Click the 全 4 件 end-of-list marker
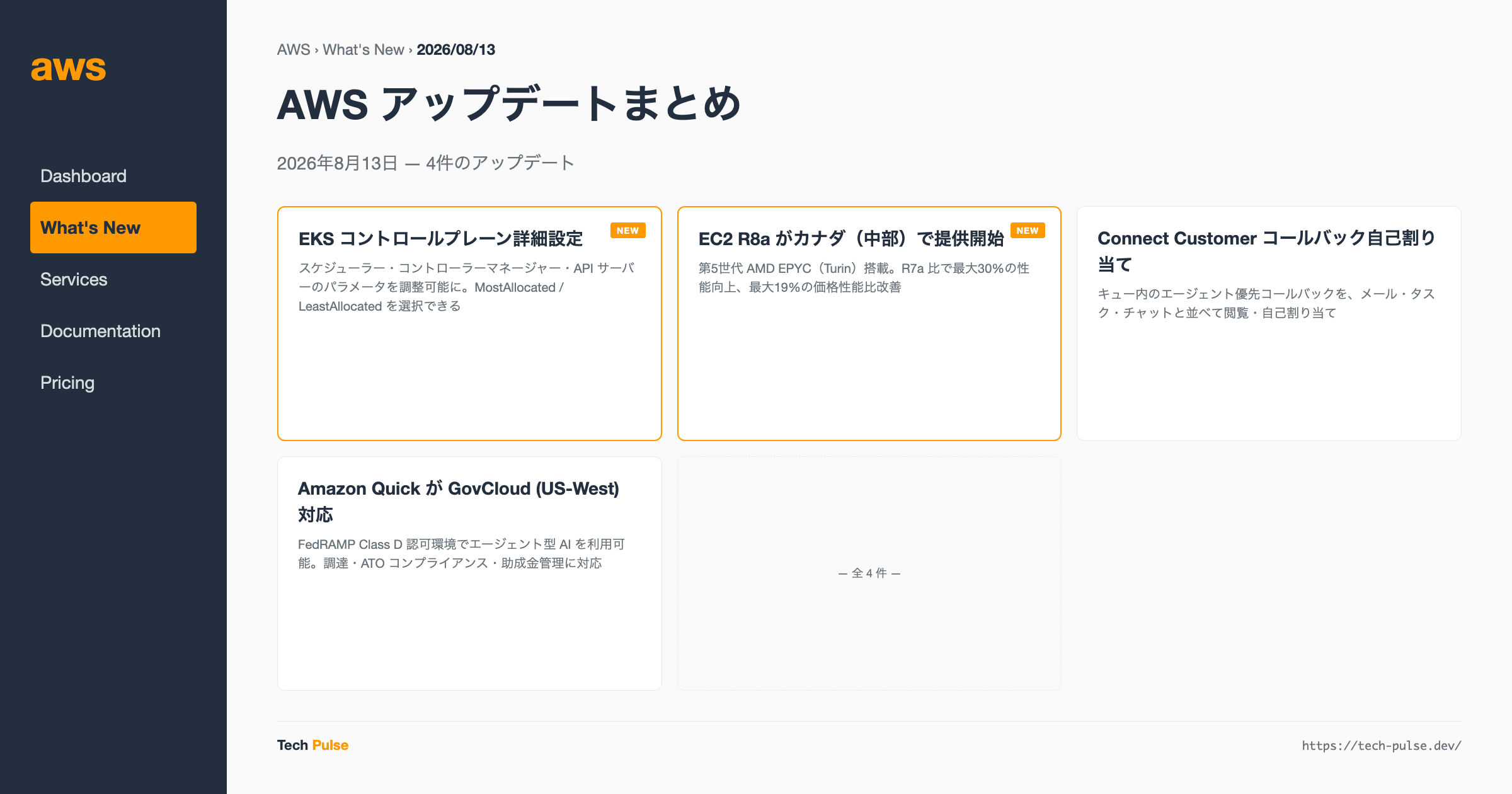The height and width of the screenshot is (794, 1512). coord(869,573)
